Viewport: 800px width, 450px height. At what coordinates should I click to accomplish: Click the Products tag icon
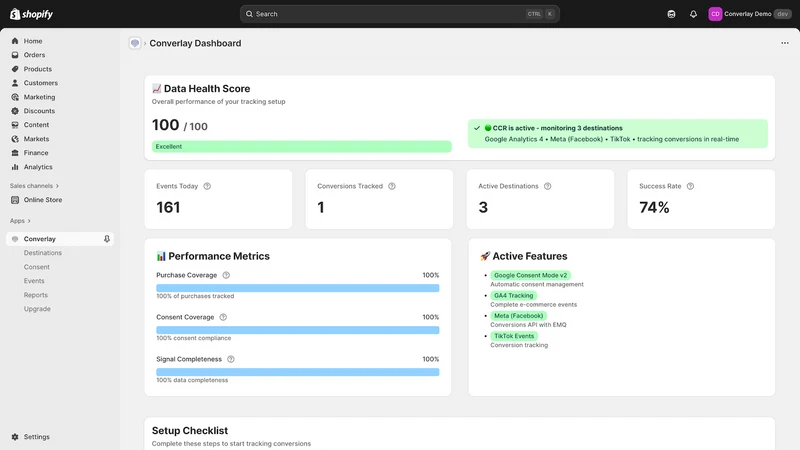(x=15, y=69)
